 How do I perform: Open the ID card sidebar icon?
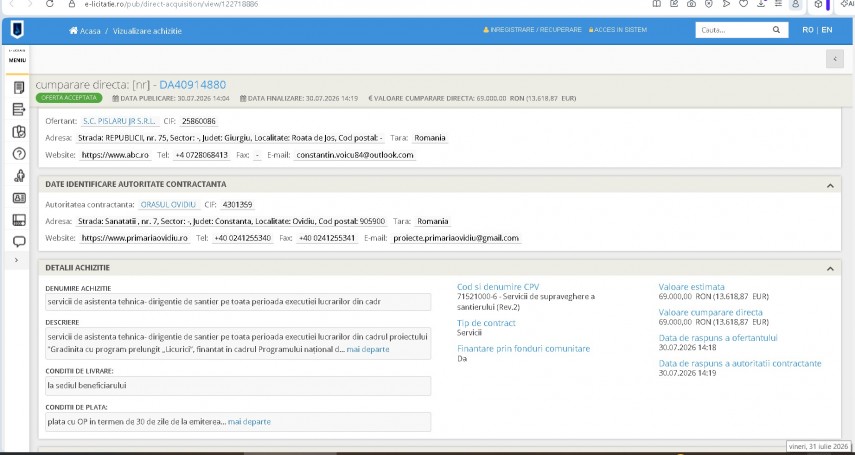19,198
